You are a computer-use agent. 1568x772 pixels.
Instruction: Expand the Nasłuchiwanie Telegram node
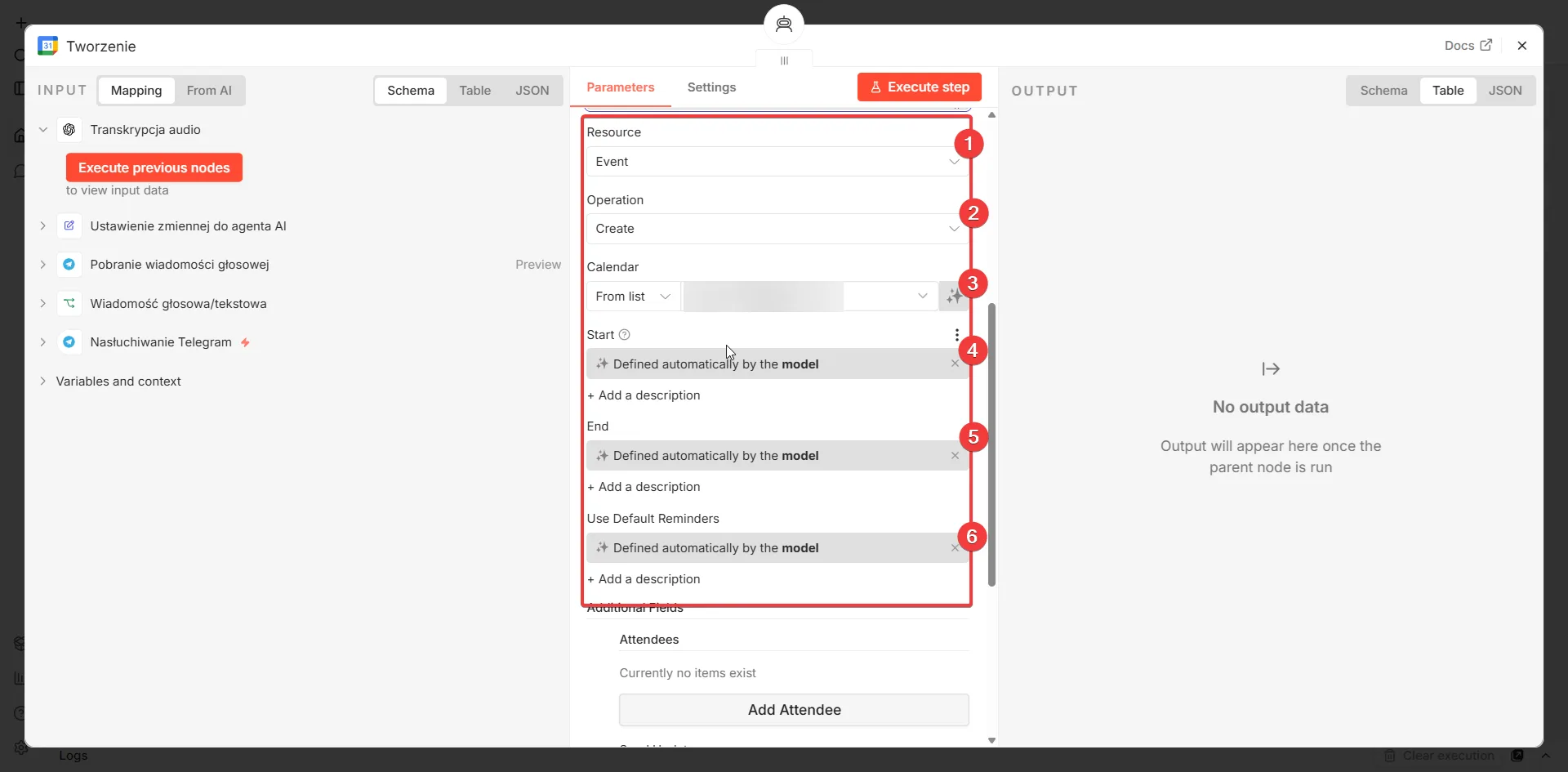43,341
